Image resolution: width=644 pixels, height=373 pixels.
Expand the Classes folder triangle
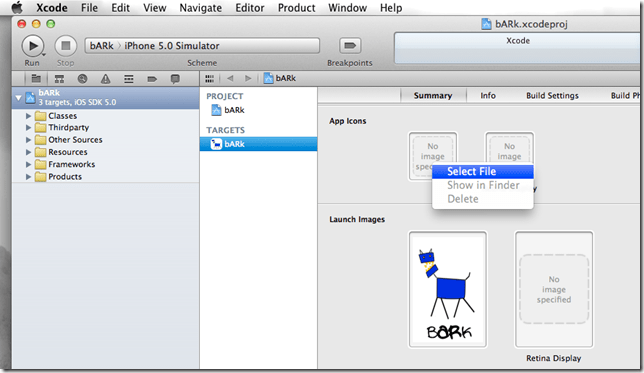[28, 116]
